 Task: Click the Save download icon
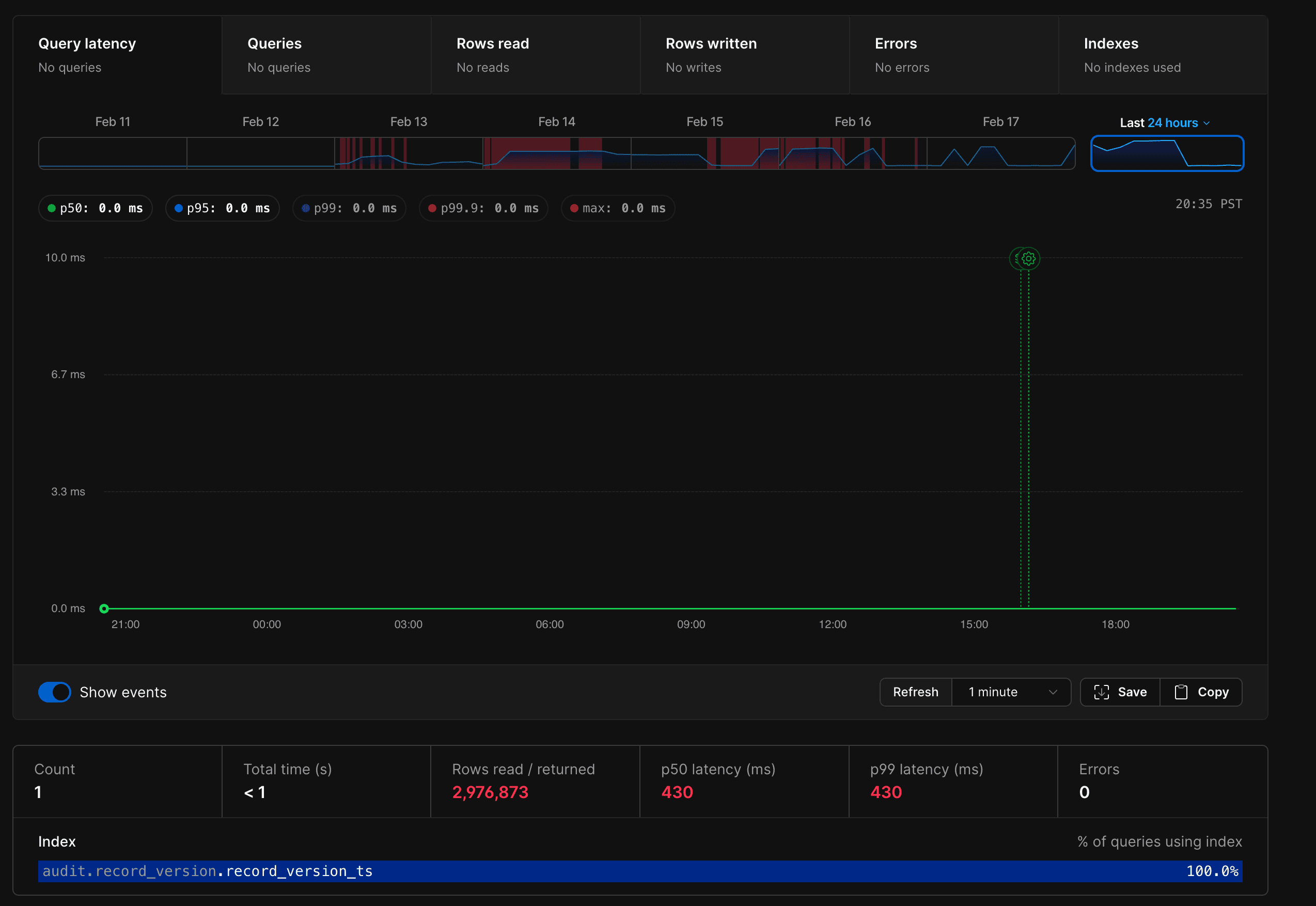(x=1101, y=692)
